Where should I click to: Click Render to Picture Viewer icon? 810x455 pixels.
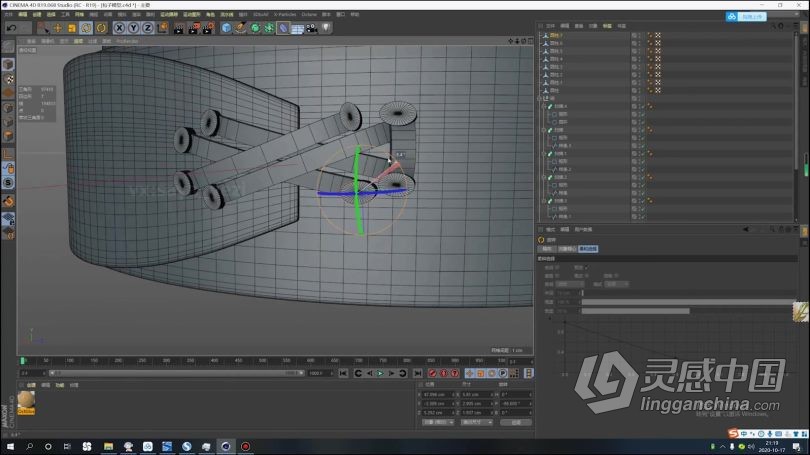(193, 28)
